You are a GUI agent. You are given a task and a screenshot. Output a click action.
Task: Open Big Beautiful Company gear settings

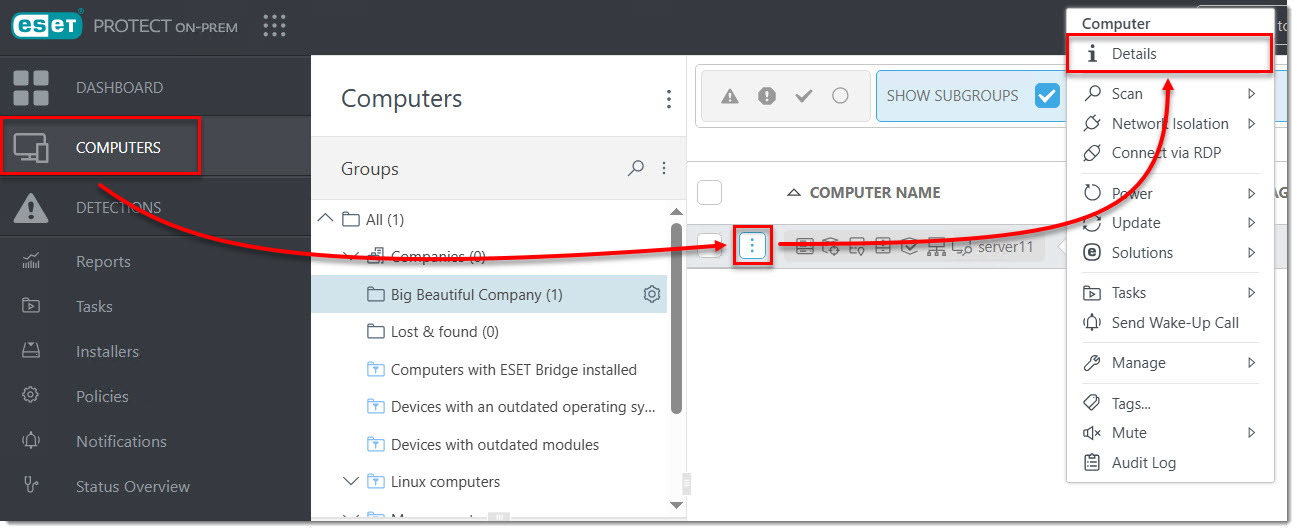(x=652, y=294)
